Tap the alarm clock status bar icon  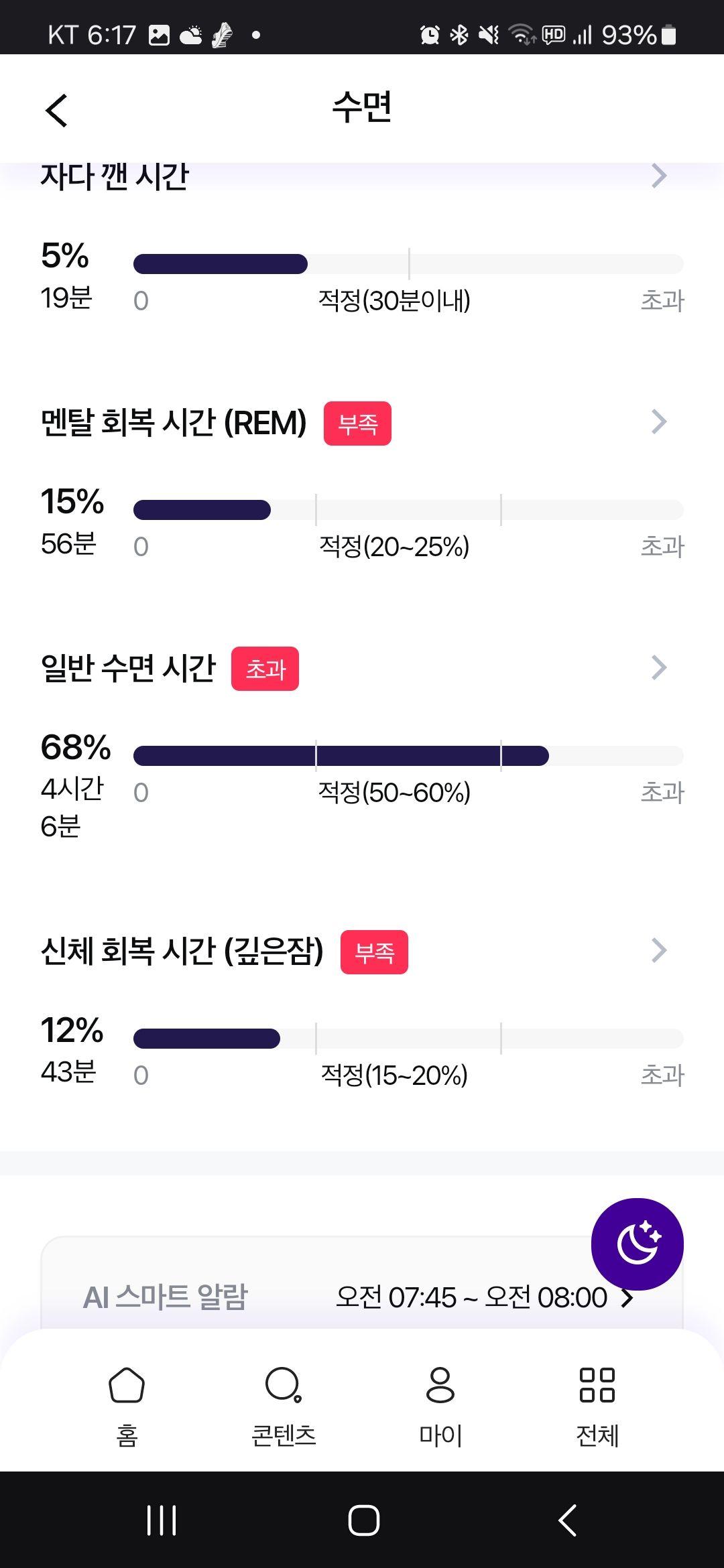click(x=430, y=34)
